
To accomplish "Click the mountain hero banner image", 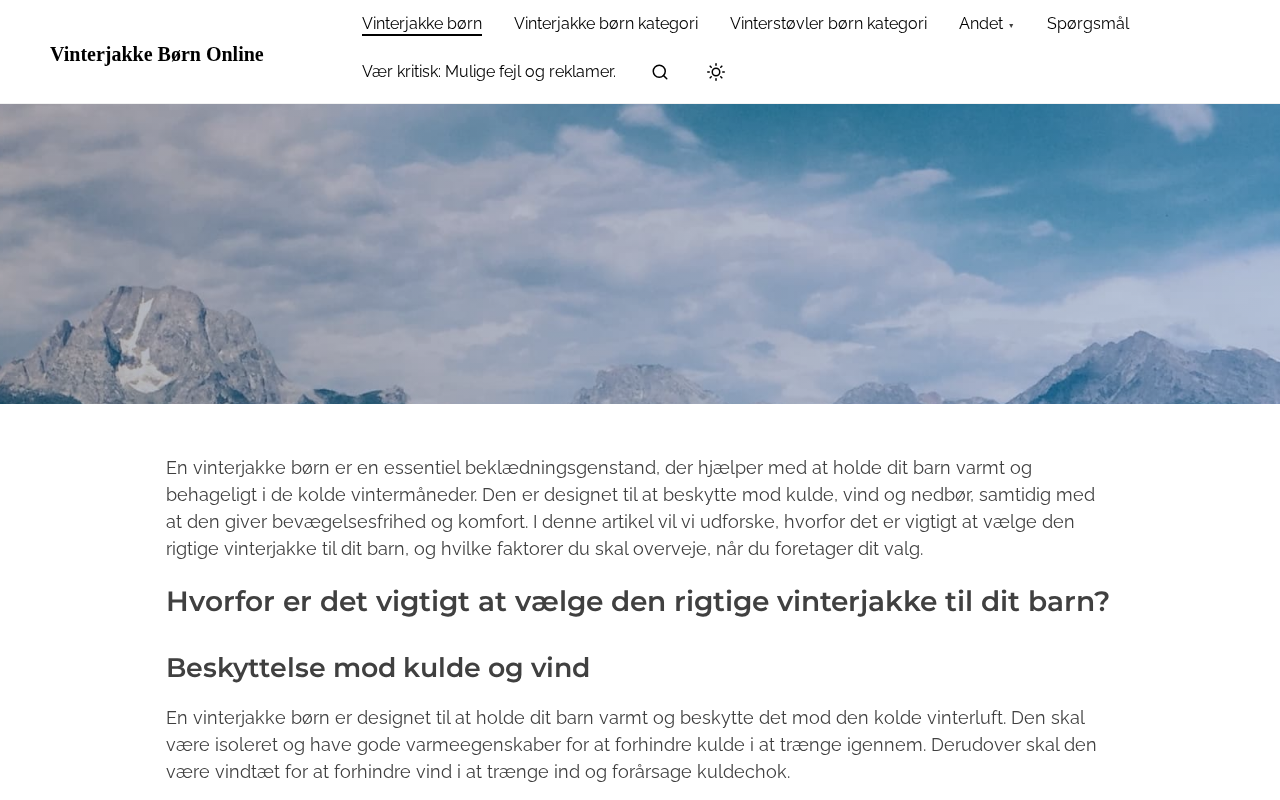I will tap(640, 254).
